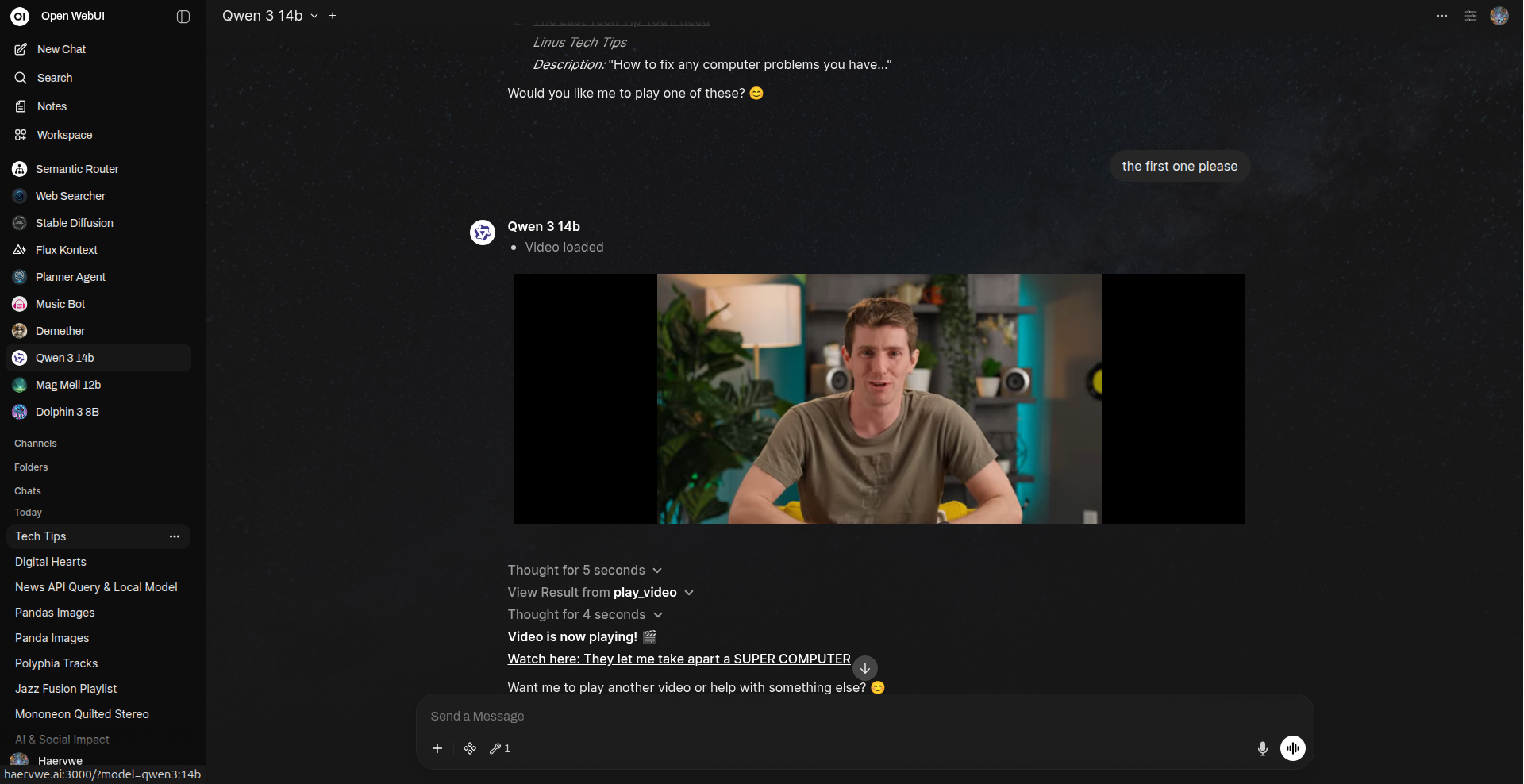Viewport: 1524px width, 784px height.
Task: Open the Jazz Fusion Playlist chat
Action: click(66, 689)
